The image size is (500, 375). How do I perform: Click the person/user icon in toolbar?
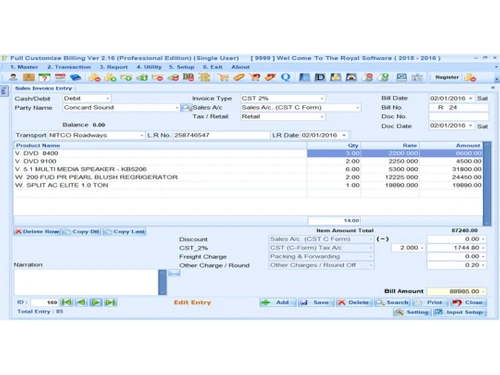tap(13, 77)
